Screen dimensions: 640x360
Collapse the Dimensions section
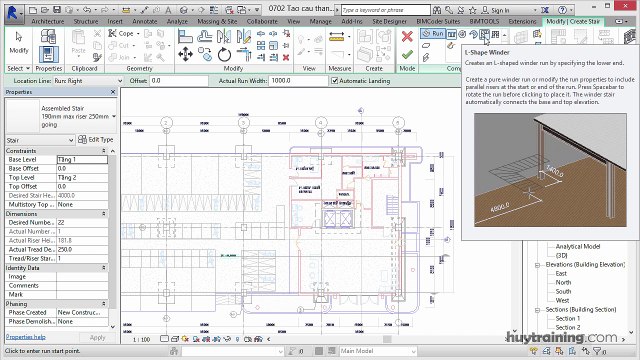click(104, 214)
